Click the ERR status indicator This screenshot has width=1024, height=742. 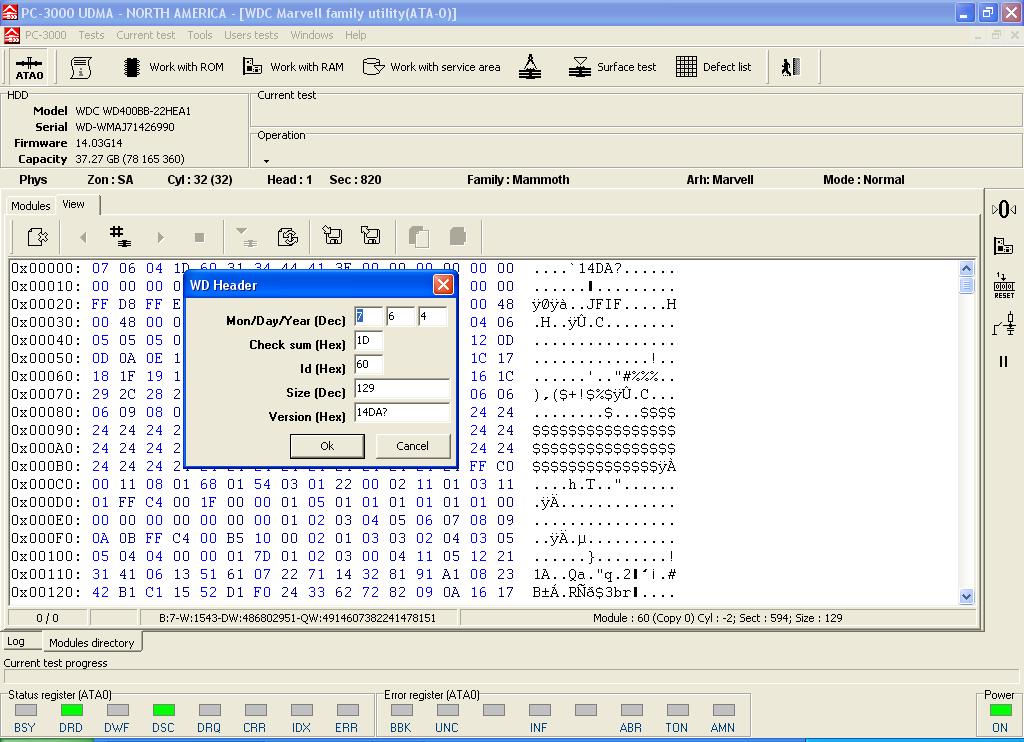coord(347,710)
